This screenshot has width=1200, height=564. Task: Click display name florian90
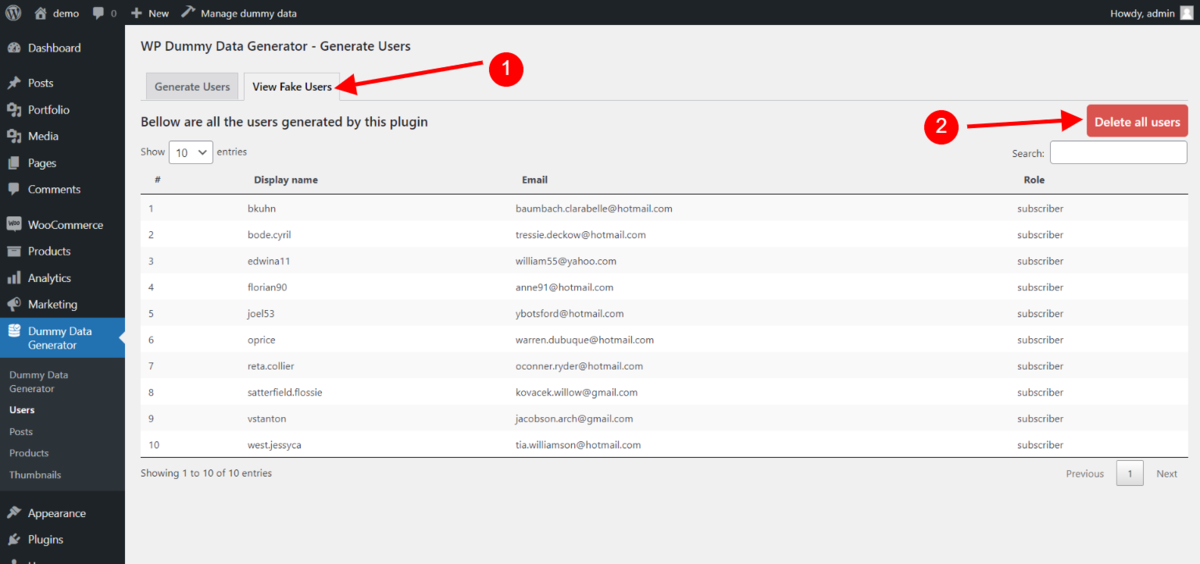(268, 287)
